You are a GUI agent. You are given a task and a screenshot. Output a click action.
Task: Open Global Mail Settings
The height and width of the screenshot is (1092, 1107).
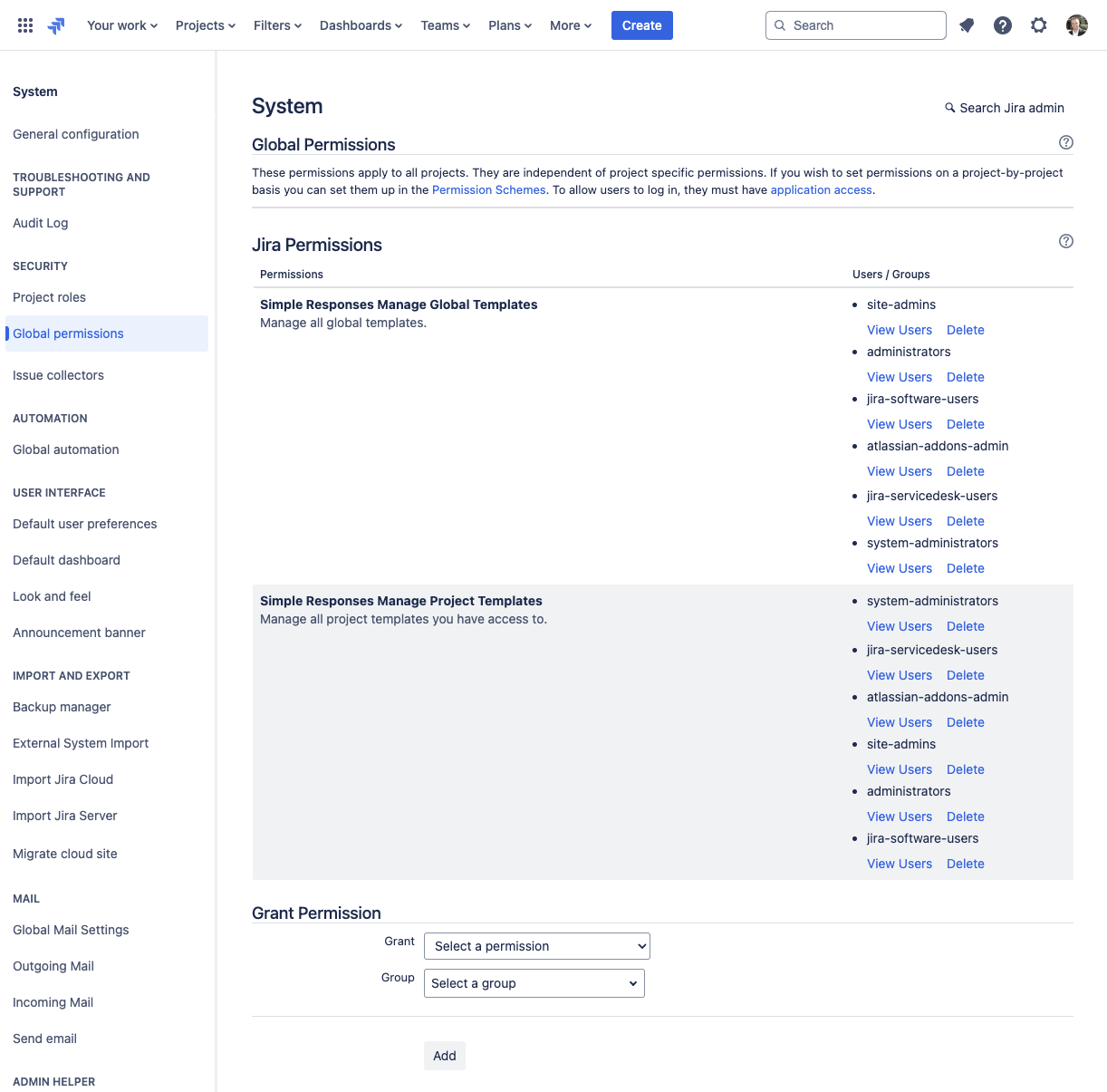[72, 930]
